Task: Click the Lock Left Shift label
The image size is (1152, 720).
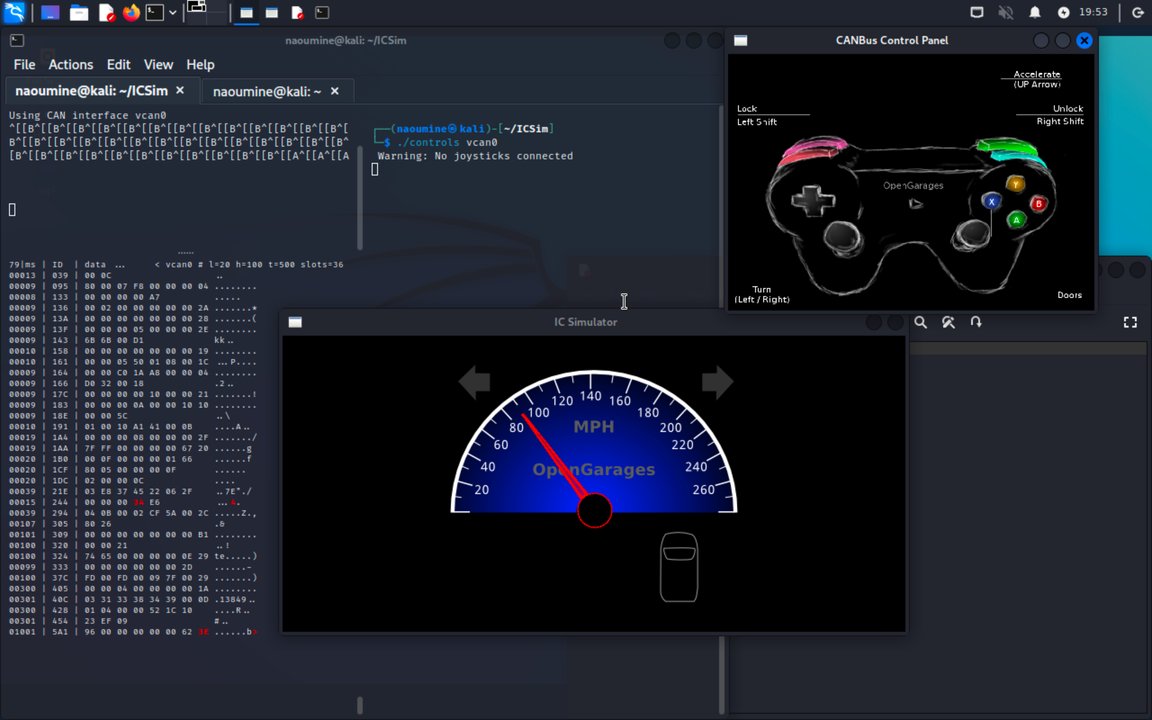Action: click(757, 115)
